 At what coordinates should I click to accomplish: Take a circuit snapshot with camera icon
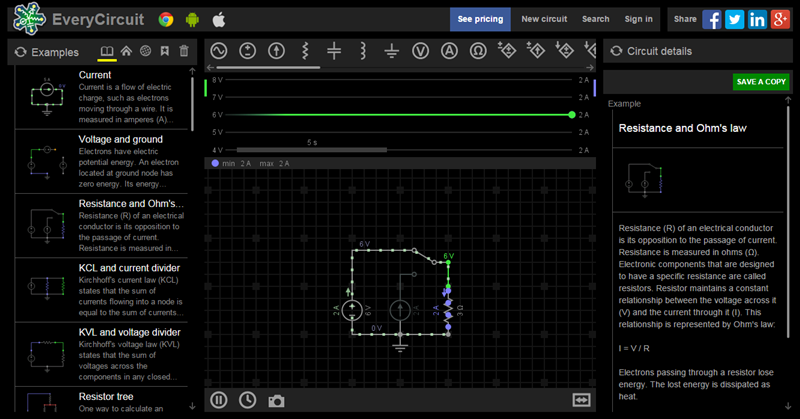(276, 400)
